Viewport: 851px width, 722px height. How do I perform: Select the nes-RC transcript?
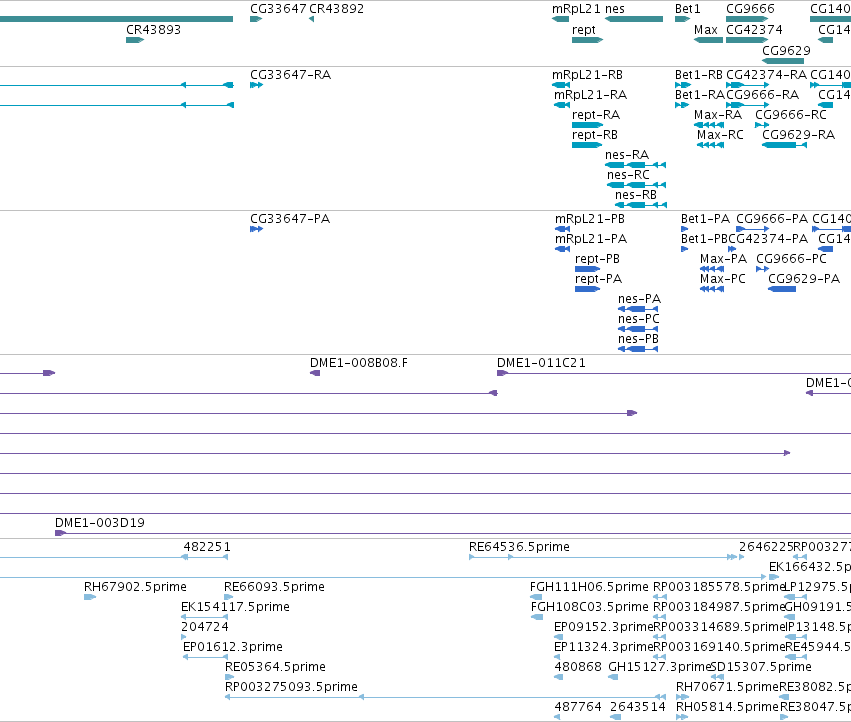628,175
